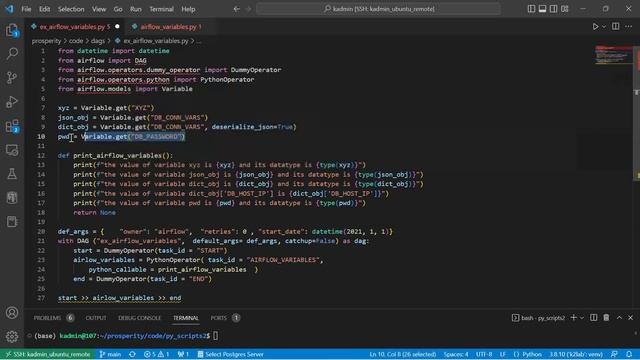Toggle the secondary sidebar layout button
Screen dimensions: 640x360
pos(553,9)
